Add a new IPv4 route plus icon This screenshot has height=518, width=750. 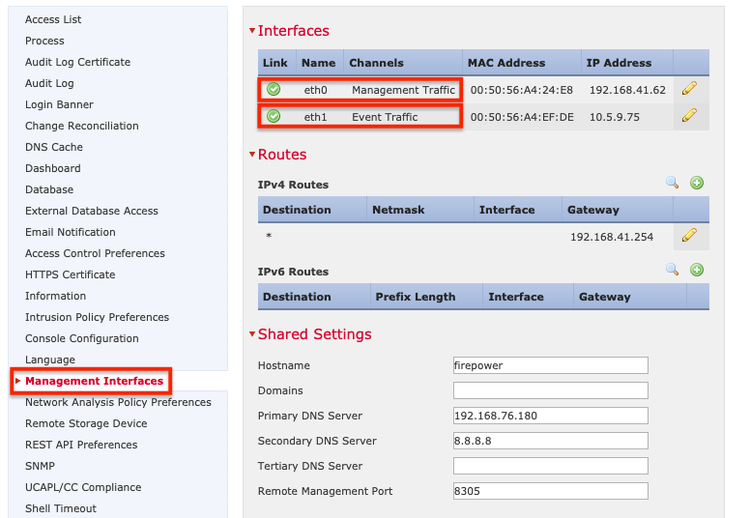(697, 183)
